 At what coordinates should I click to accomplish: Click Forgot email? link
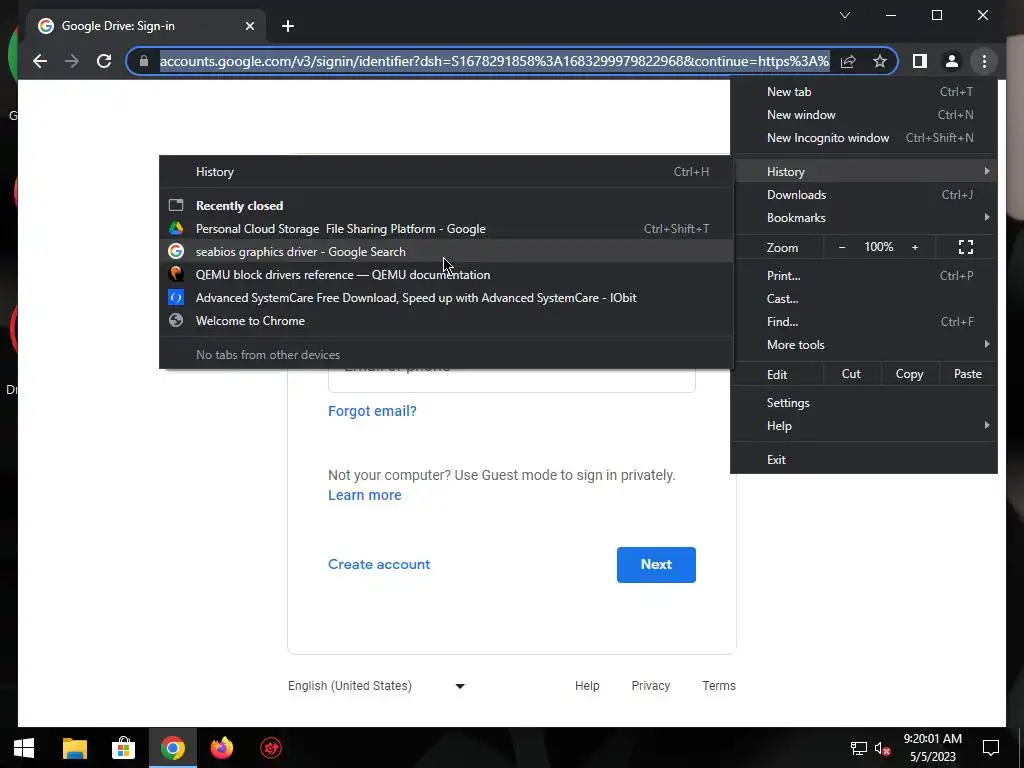tap(372, 411)
